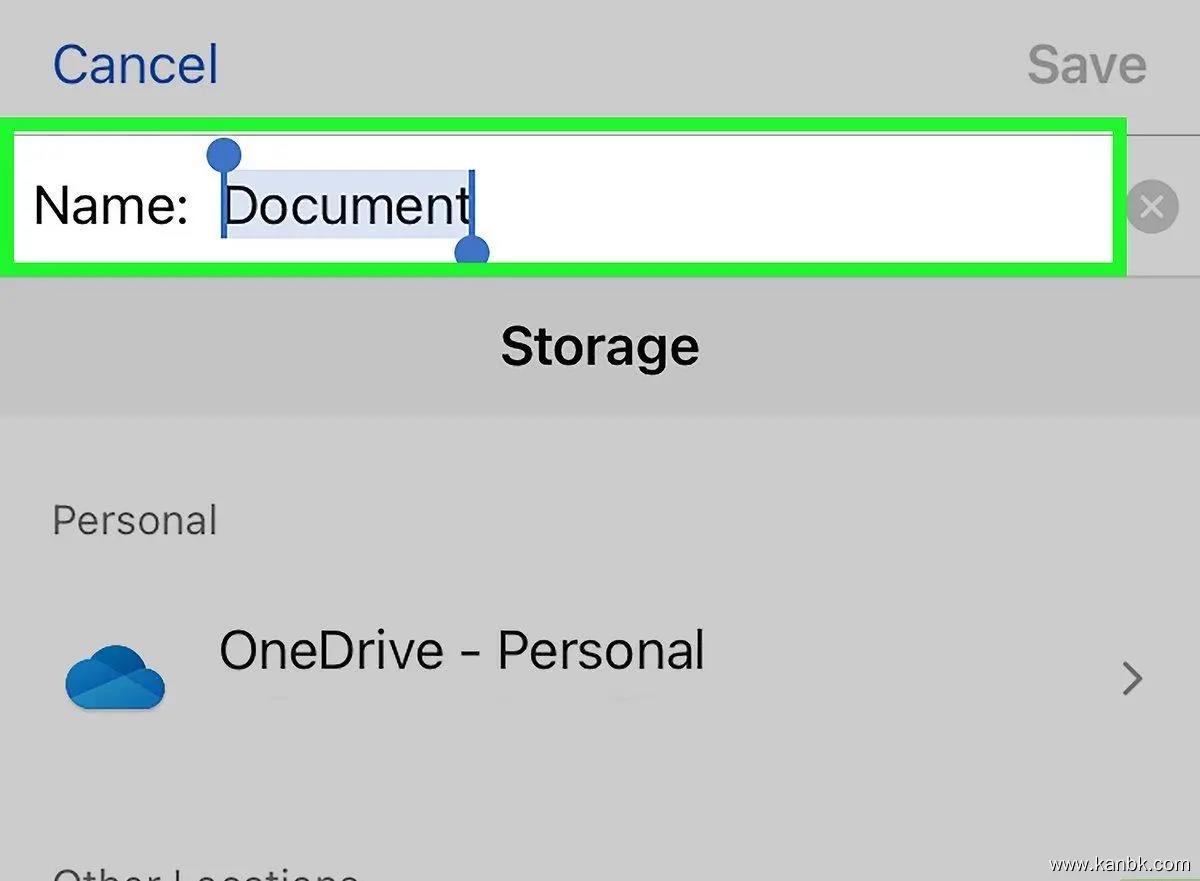1200x881 pixels.
Task: Tap the bottom-right text selection handle
Action: tap(472, 252)
